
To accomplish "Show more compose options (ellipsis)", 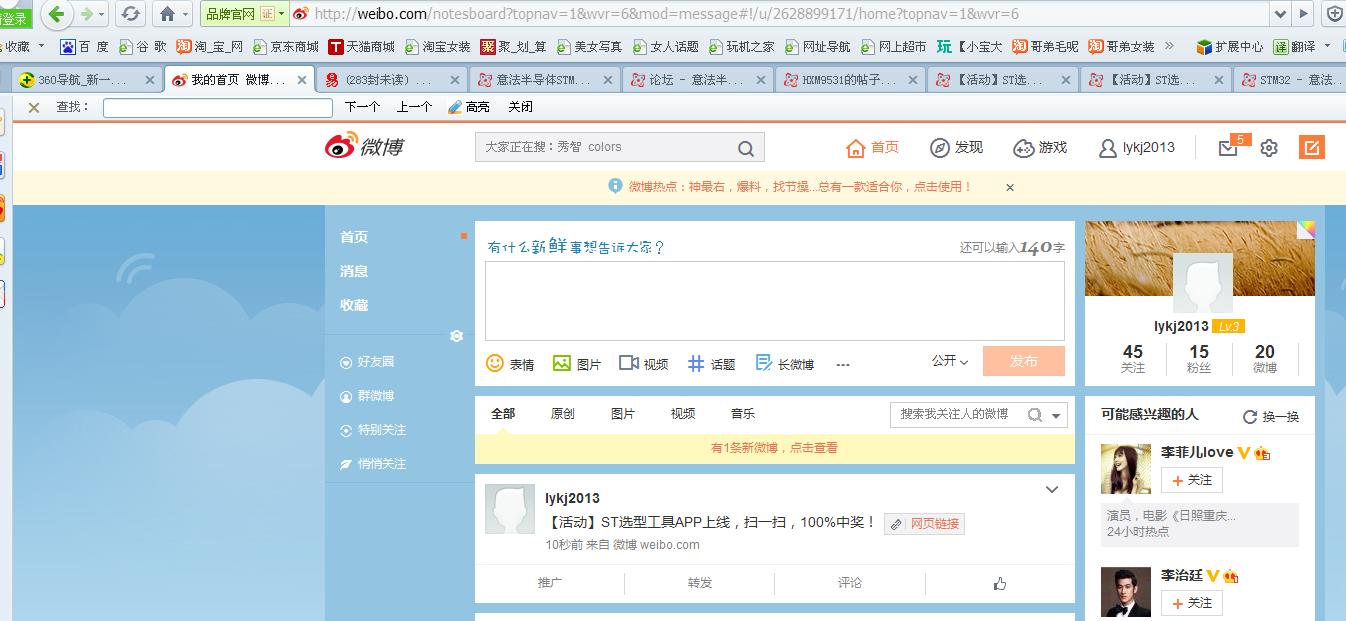I will tap(843, 365).
